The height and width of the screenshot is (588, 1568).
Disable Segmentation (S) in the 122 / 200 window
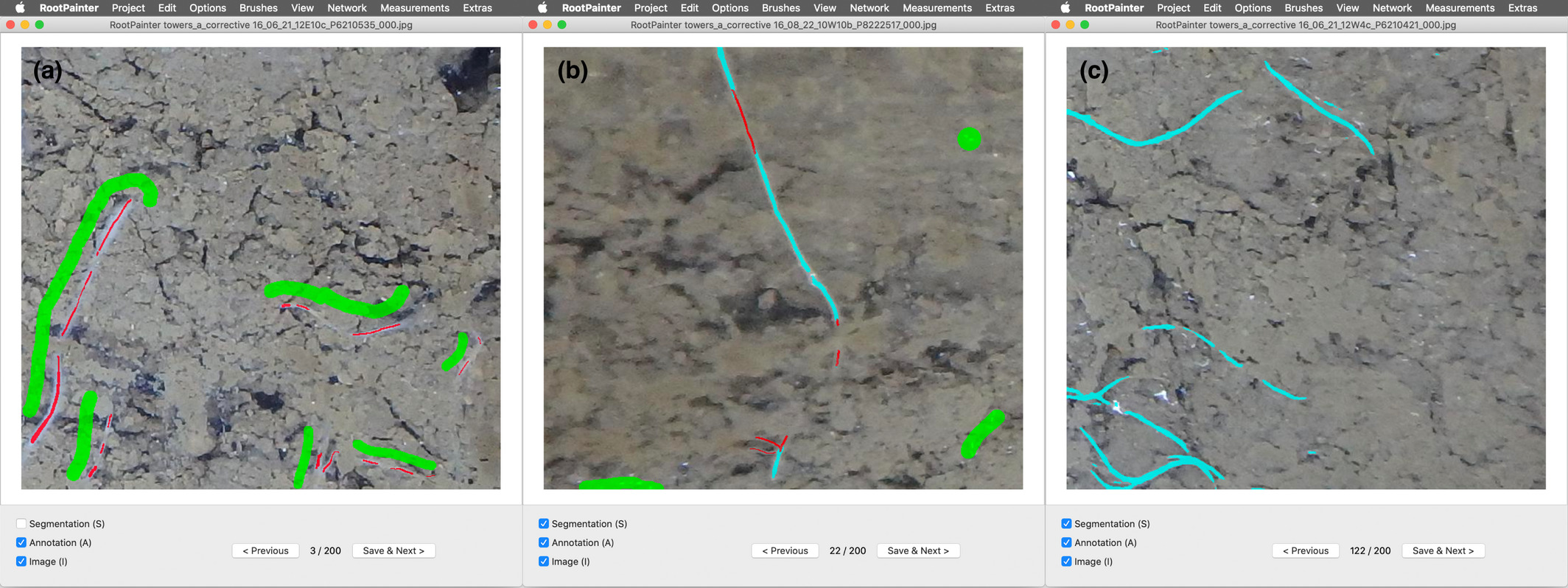(x=1066, y=524)
